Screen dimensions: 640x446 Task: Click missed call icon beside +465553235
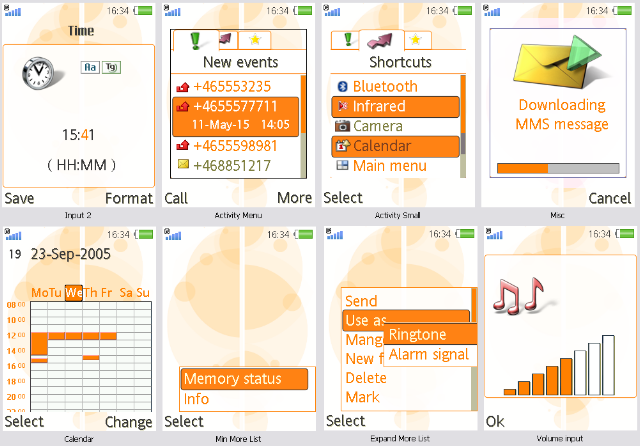pyautogui.click(x=183, y=87)
